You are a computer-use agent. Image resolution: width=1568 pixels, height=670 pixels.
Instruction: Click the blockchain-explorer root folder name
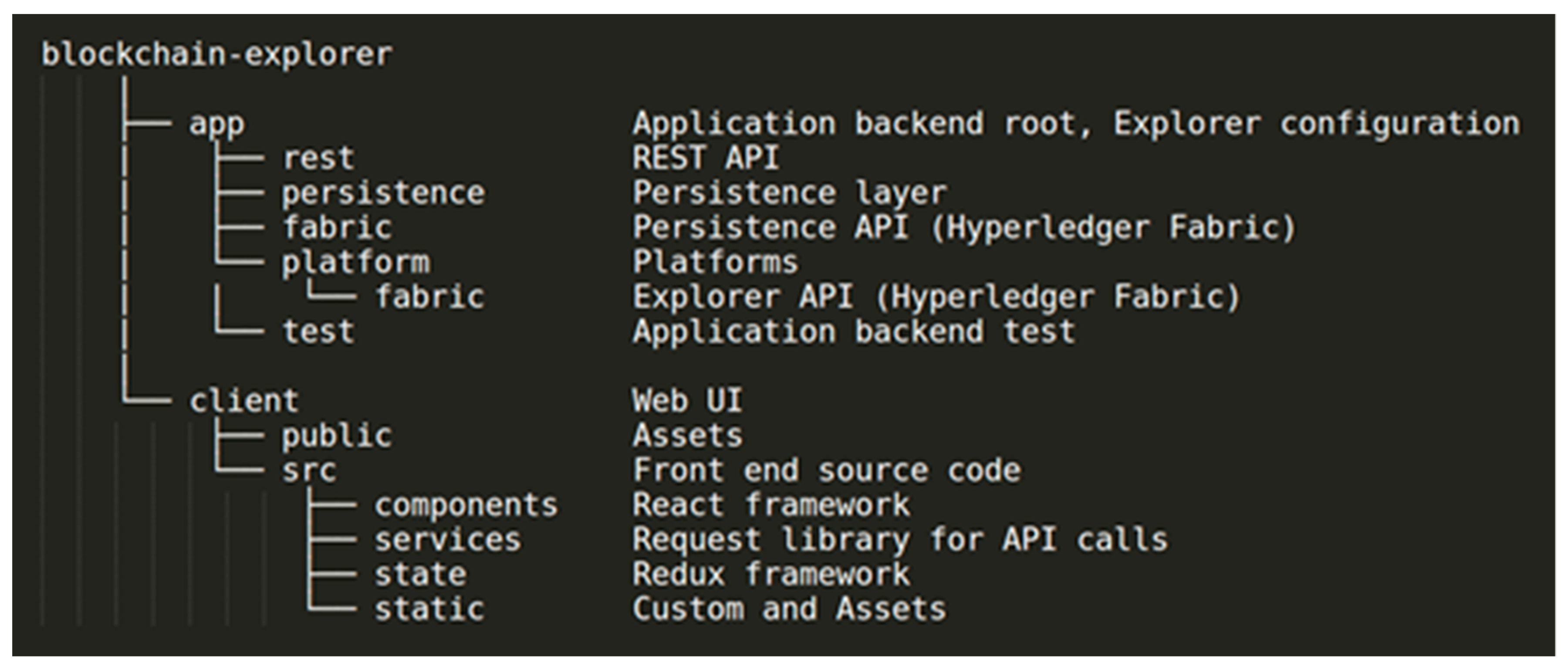click(x=217, y=55)
